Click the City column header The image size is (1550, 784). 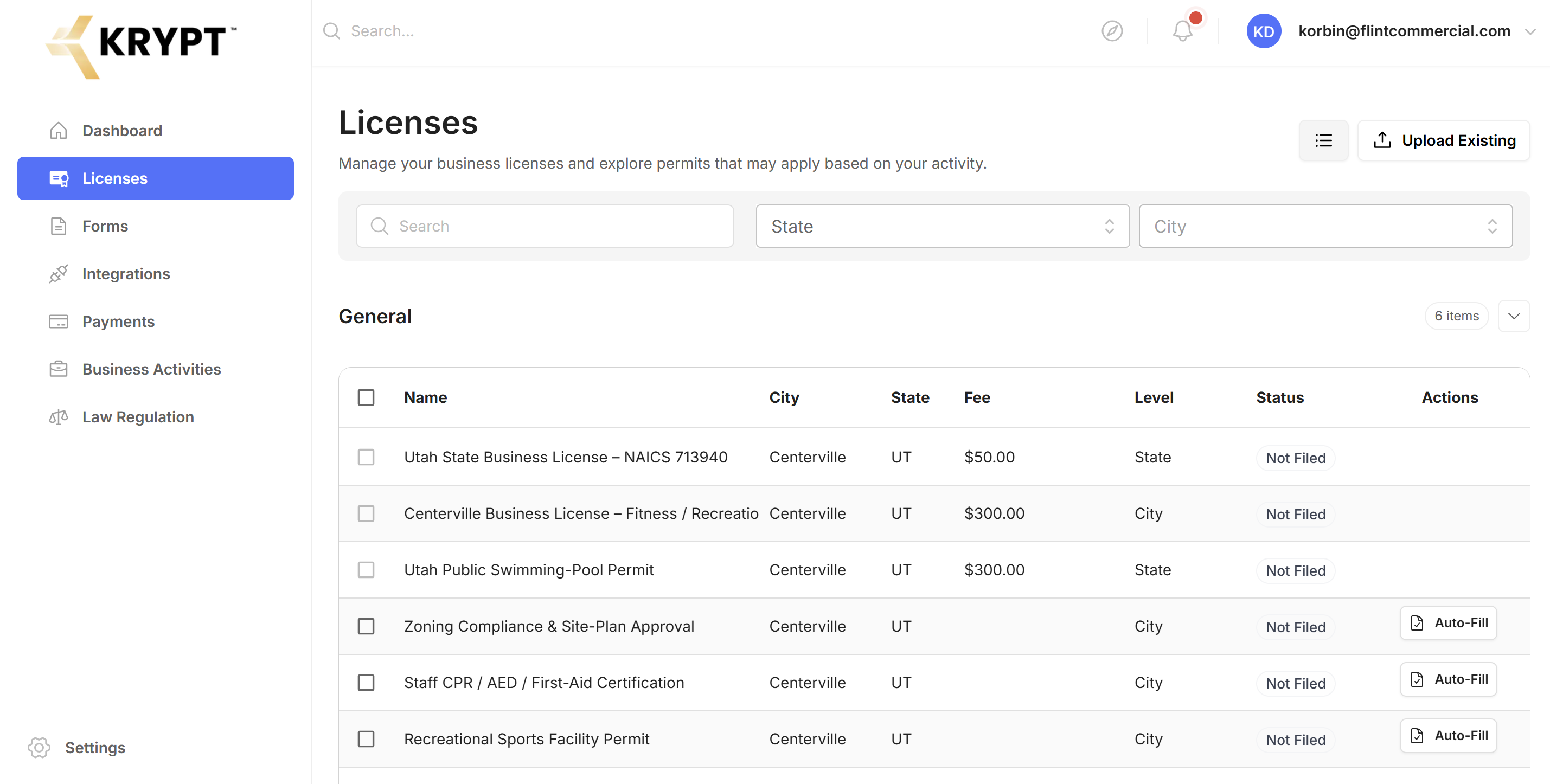784,397
